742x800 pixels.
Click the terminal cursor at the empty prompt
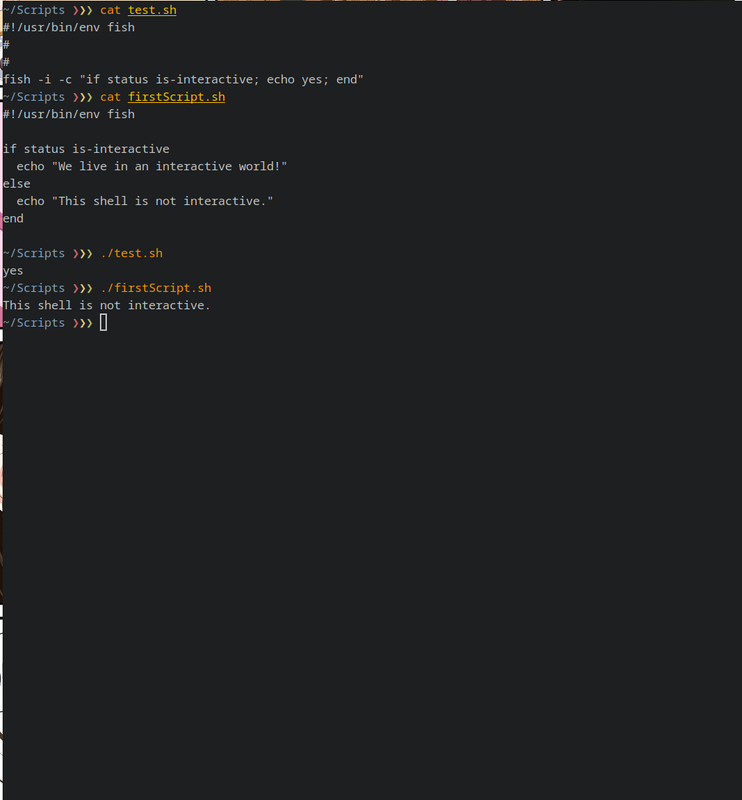[x=104, y=322]
